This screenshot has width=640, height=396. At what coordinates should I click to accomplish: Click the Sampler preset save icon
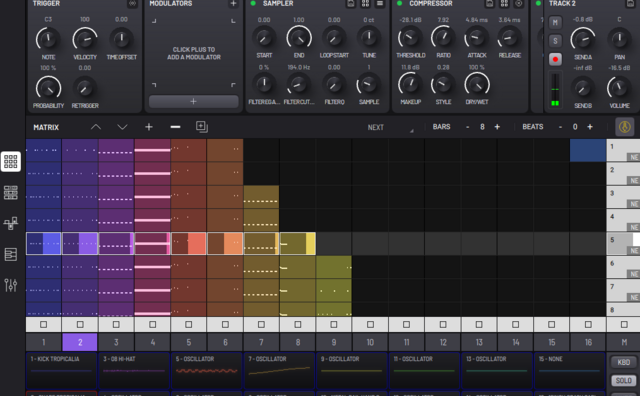[x=351, y=3]
